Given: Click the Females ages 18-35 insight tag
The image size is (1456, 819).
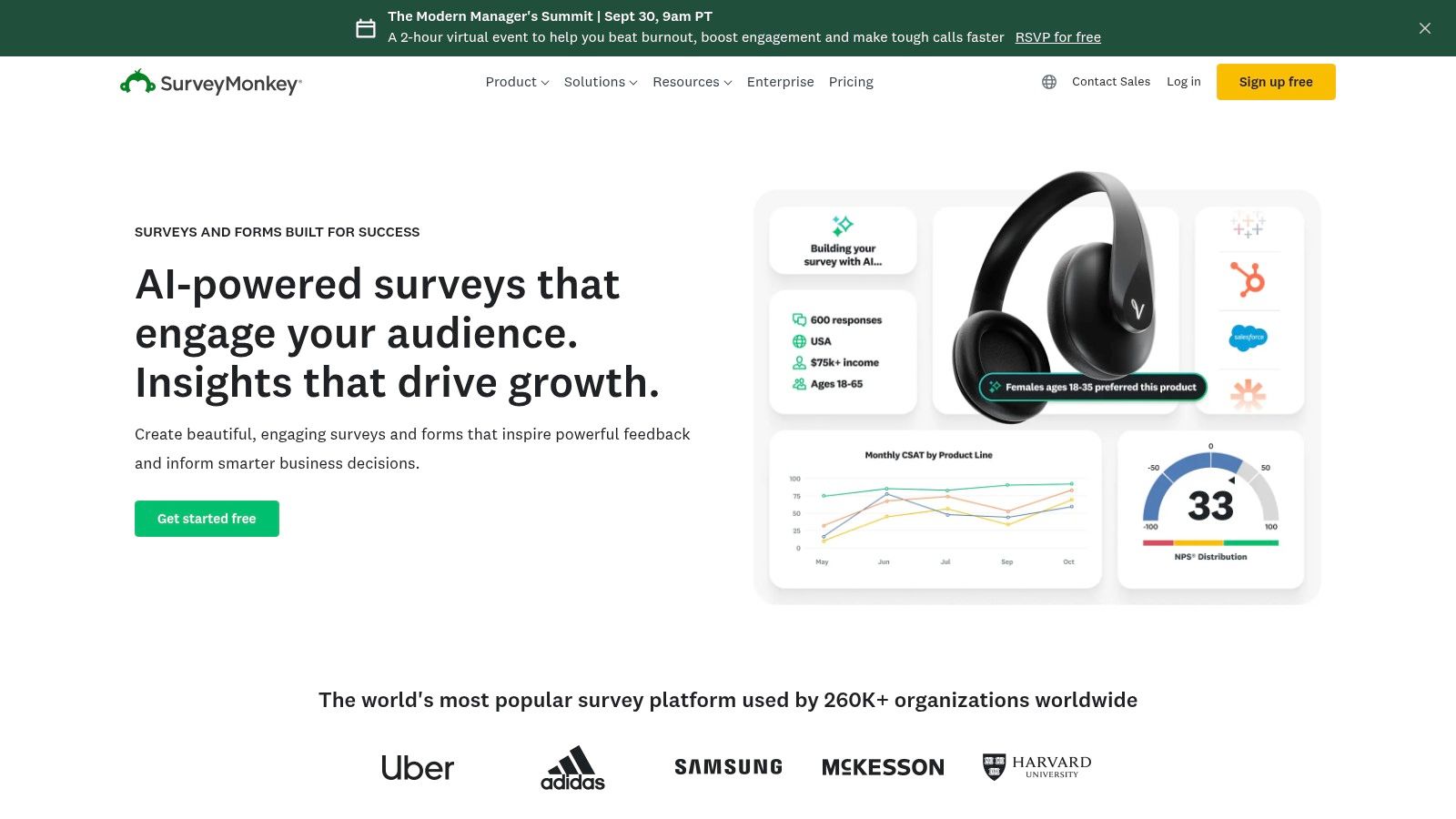Looking at the screenshot, I should (x=1093, y=387).
